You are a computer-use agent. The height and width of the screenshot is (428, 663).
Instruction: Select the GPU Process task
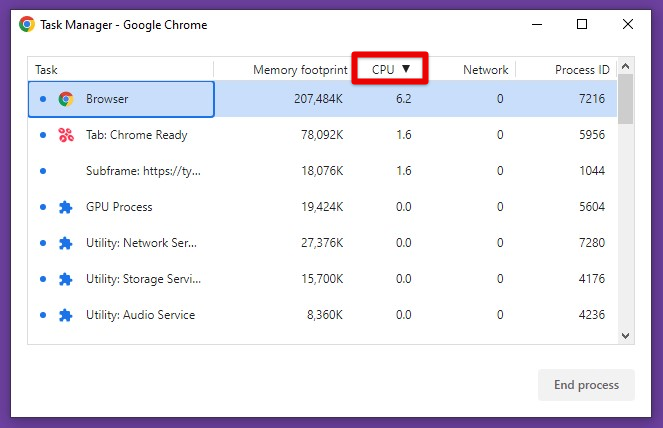coord(322,207)
